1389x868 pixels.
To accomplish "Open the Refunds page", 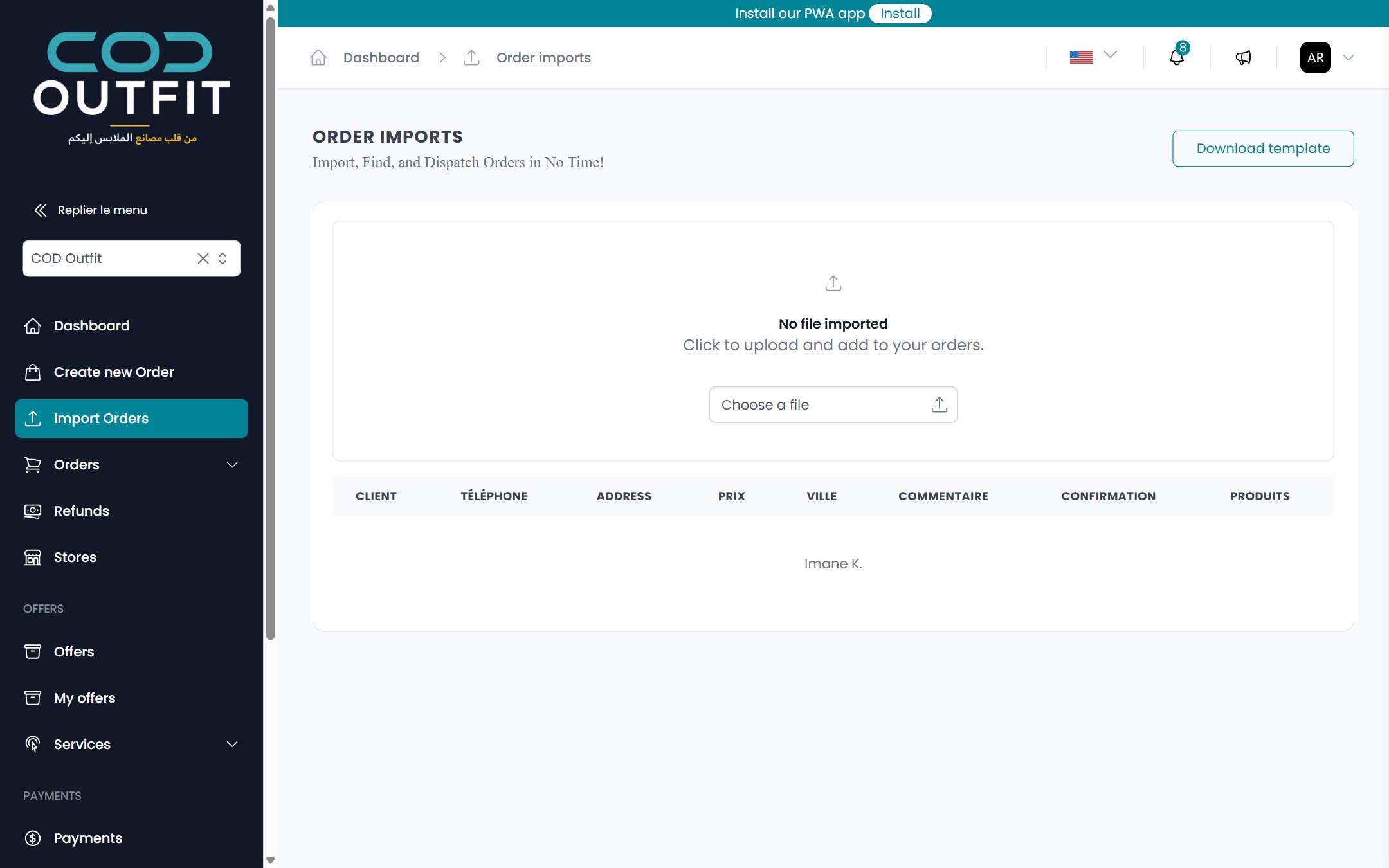I will pyautogui.click(x=131, y=511).
